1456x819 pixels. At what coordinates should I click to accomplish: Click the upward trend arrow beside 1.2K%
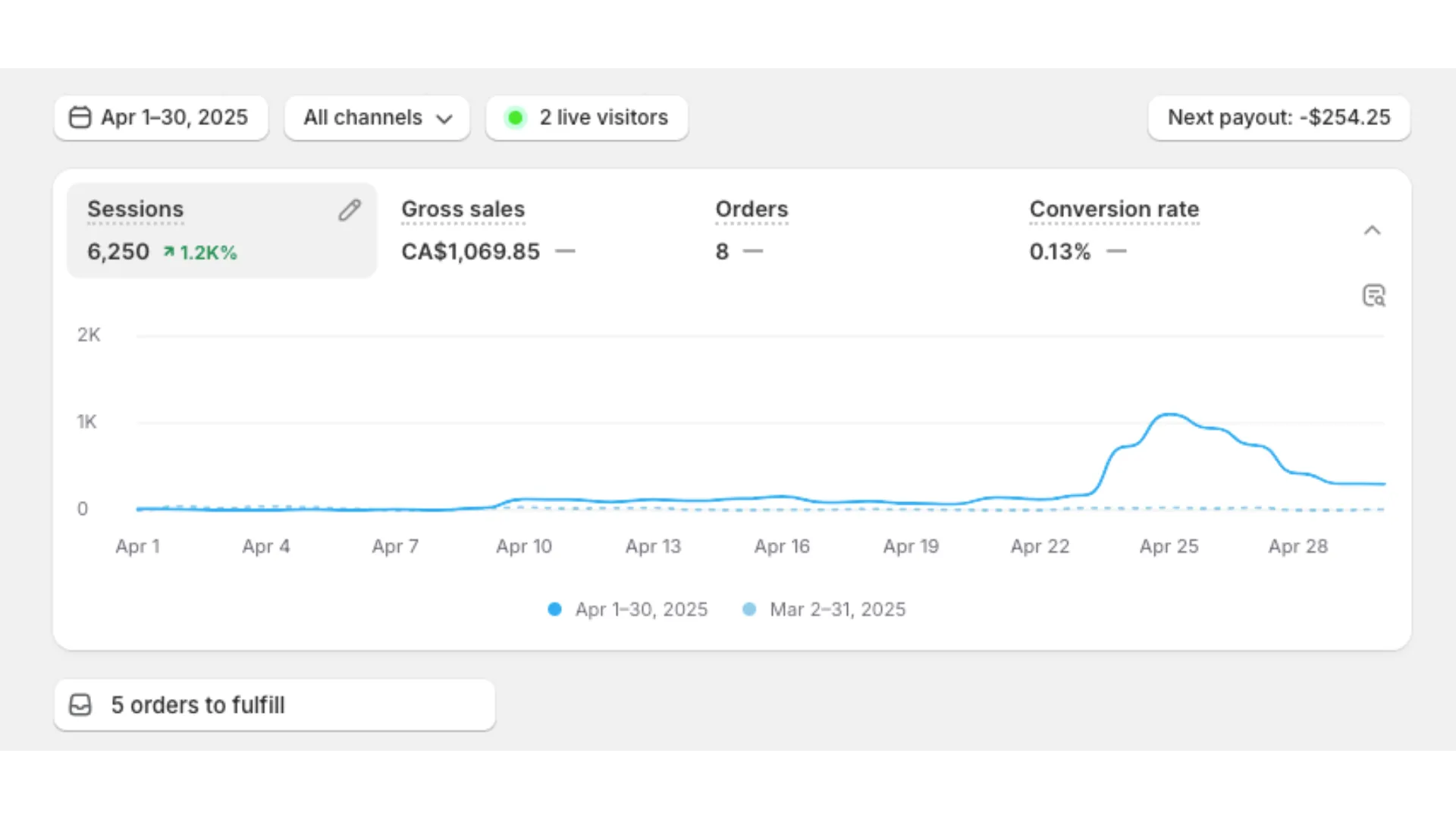point(168,251)
